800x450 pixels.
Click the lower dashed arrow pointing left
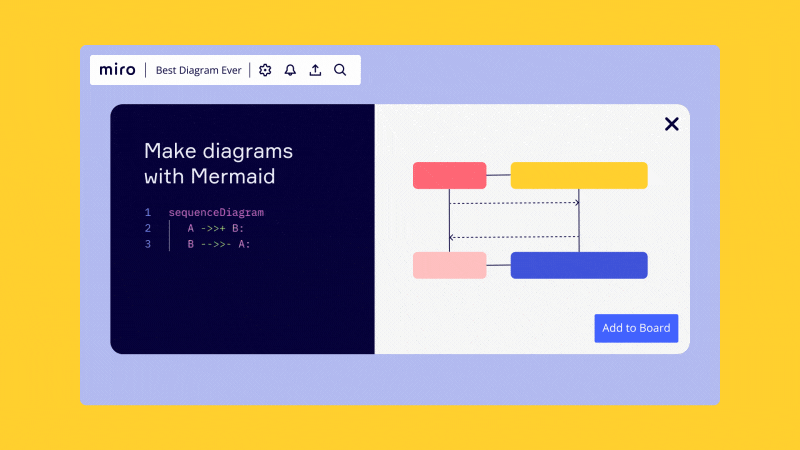point(514,237)
